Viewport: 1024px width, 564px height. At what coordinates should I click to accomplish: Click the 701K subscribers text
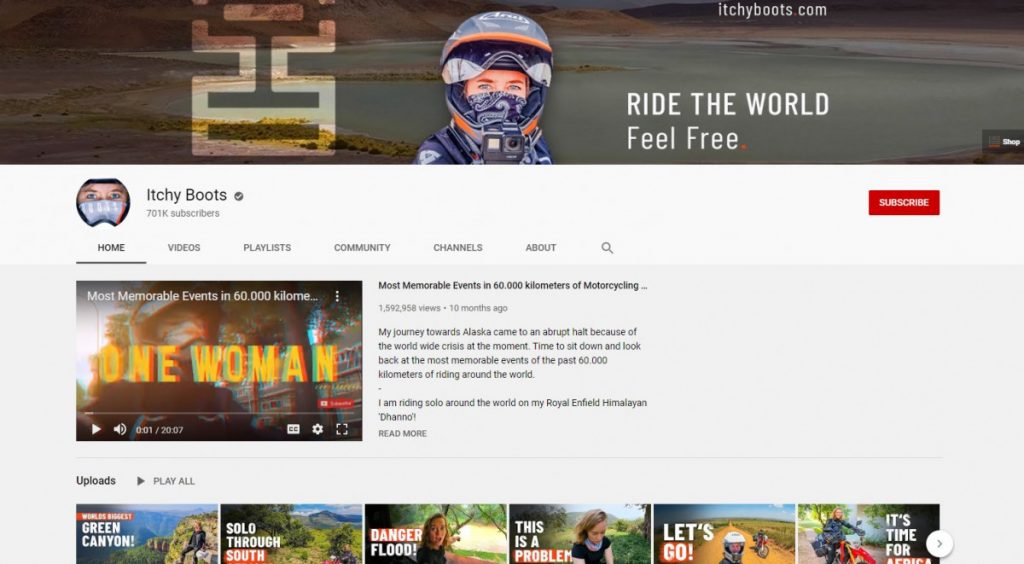click(183, 213)
